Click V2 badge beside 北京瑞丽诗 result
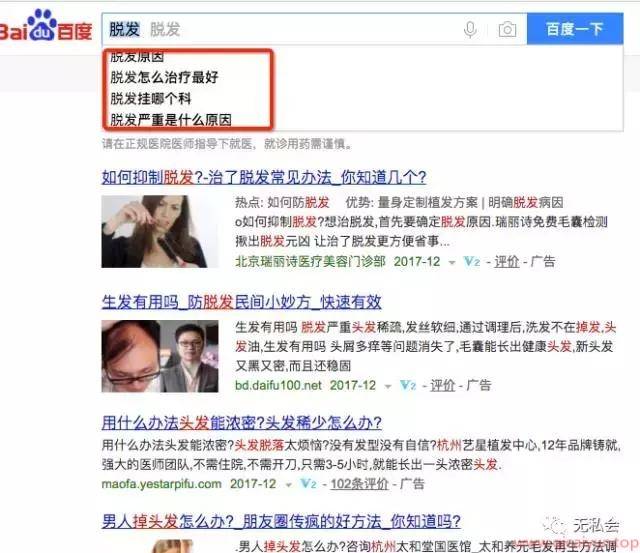 tap(472, 262)
